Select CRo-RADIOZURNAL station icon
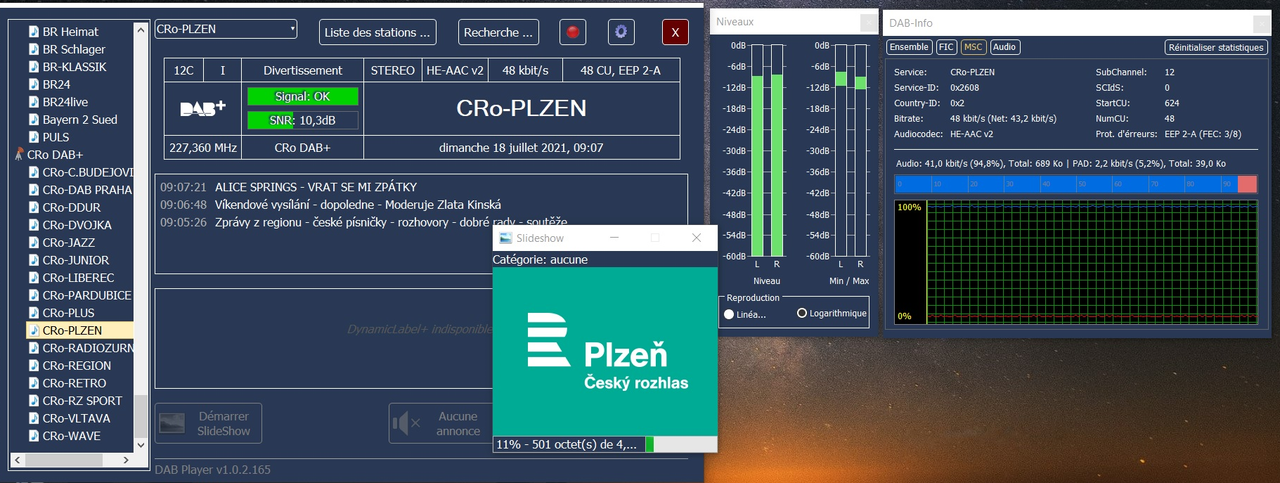This screenshot has height=483, width=1280. [34, 348]
